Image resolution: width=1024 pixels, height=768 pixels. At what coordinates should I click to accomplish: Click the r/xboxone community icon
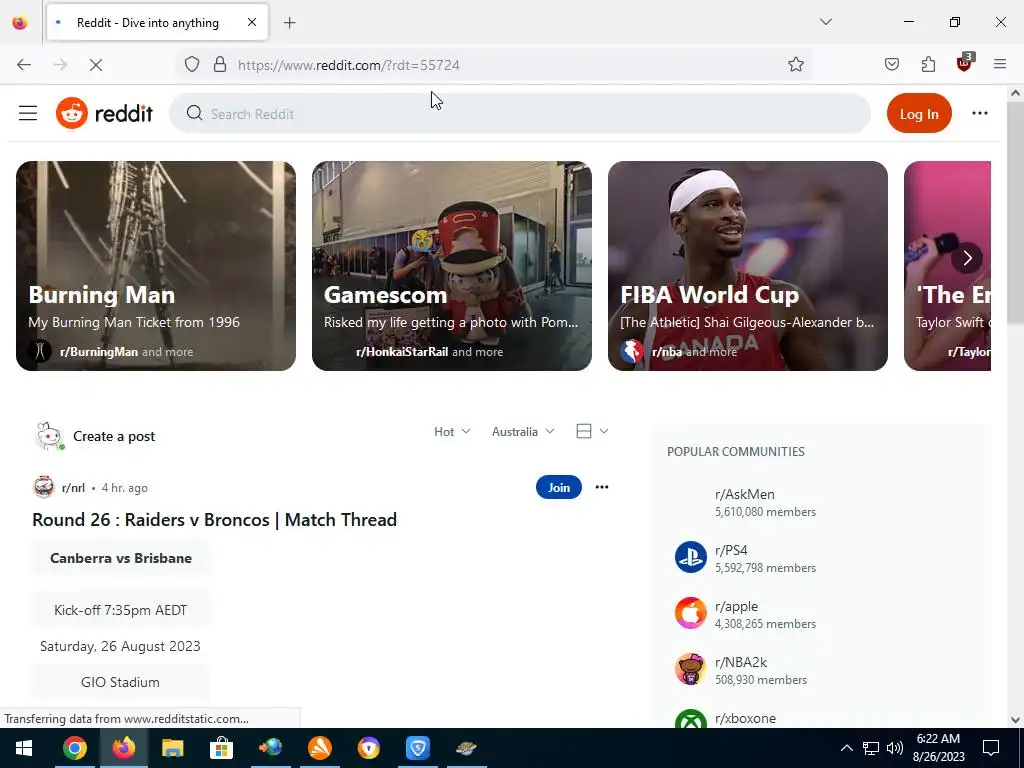tap(690, 720)
